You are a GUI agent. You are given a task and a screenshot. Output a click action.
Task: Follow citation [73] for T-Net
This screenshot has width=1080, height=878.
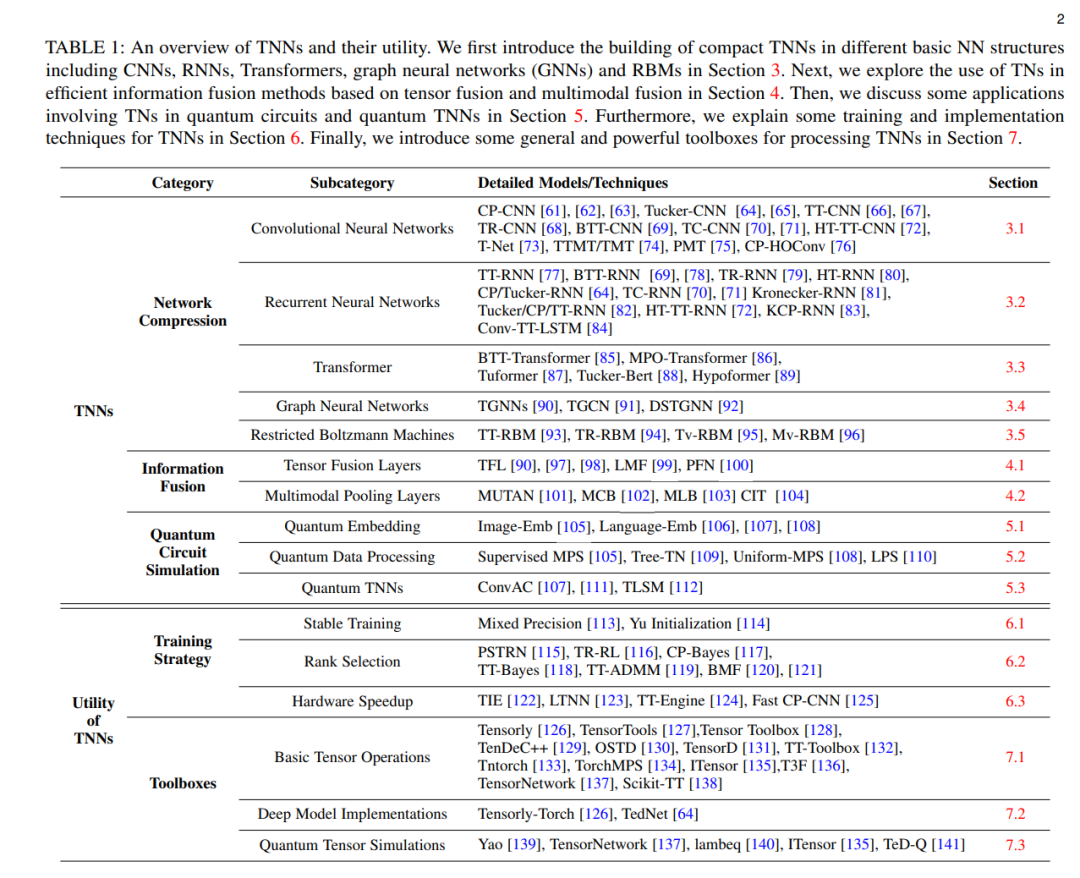(531, 247)
